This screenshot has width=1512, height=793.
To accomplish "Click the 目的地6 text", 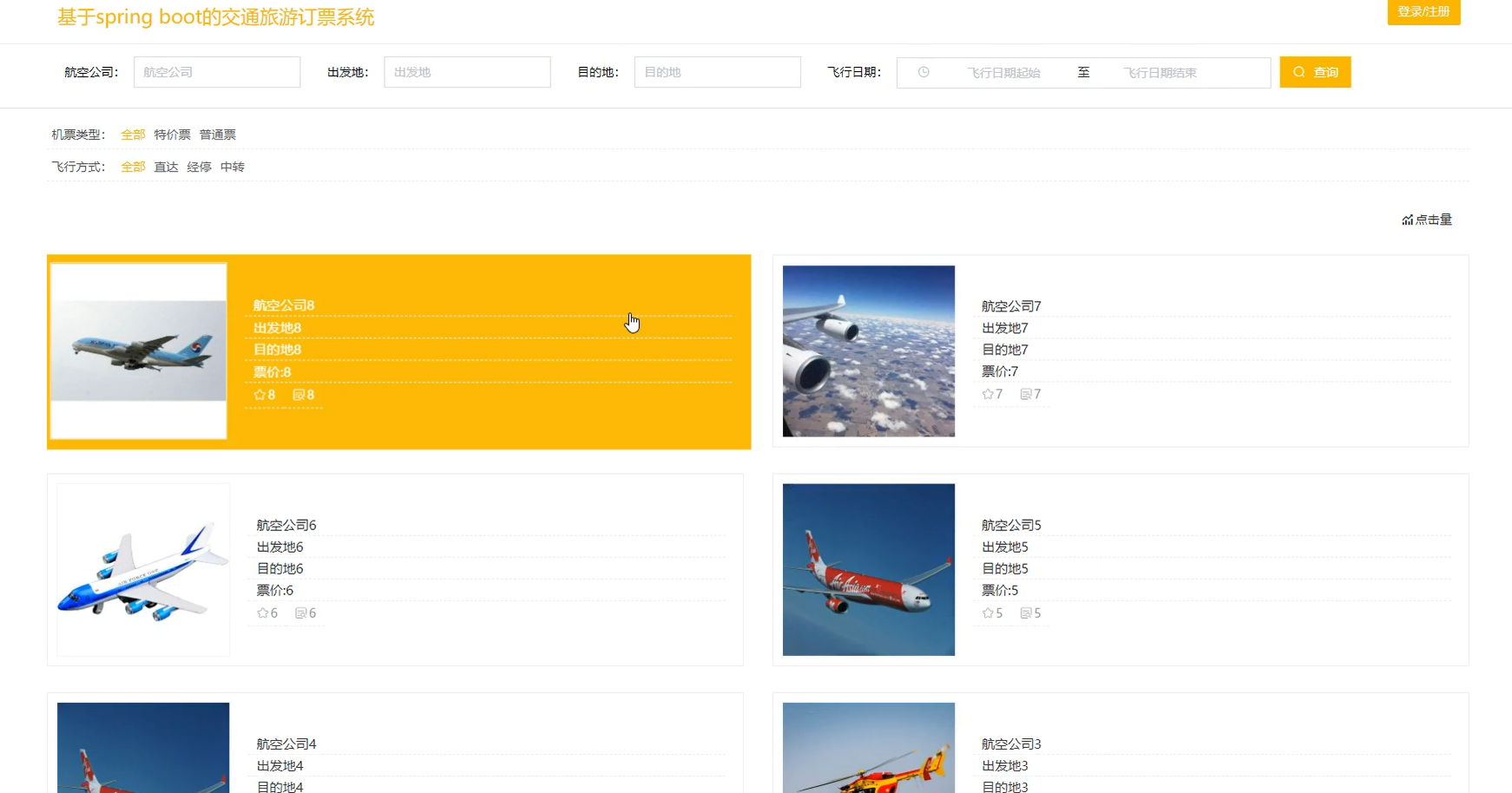I will [279, 568].
